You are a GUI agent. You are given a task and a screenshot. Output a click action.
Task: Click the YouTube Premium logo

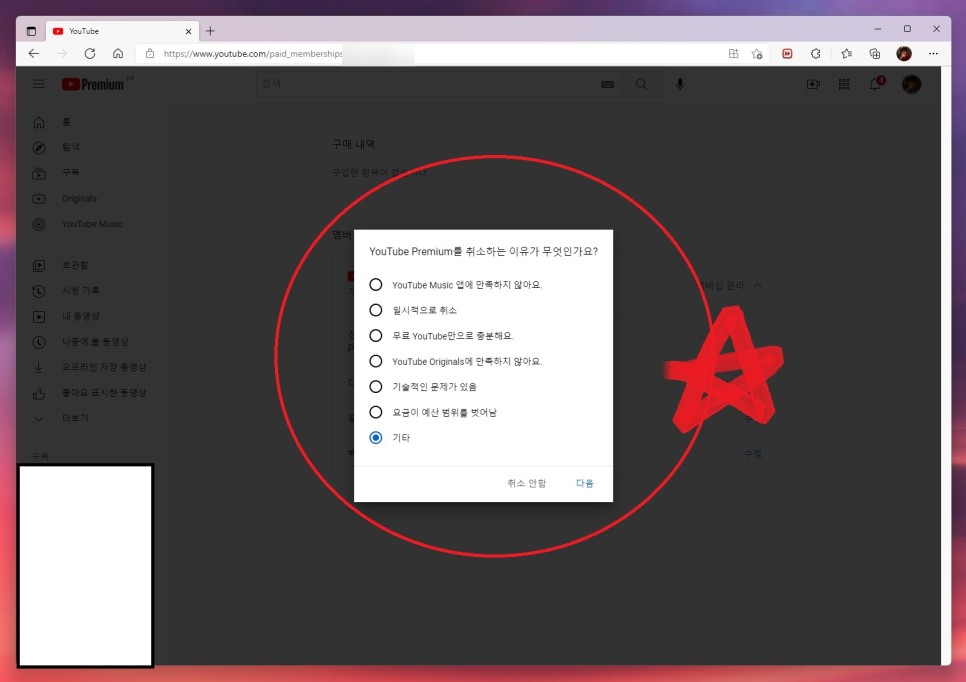(x=94, y=84)
